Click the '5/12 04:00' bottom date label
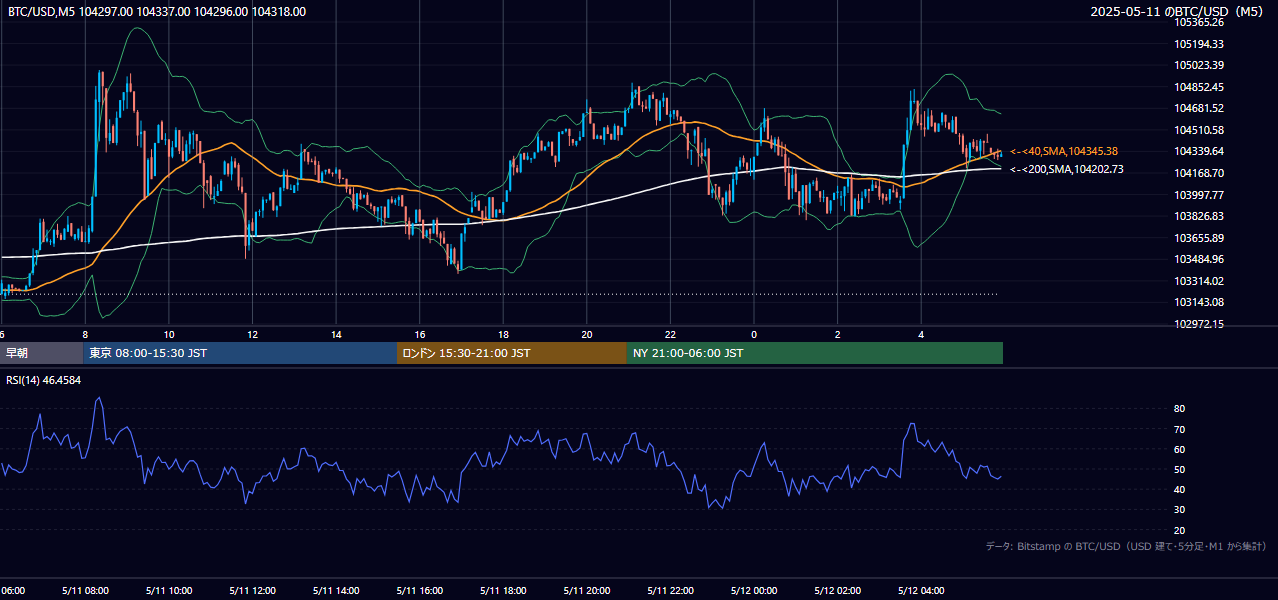This screenshot has height=600, width=1278. (x=921, y=590)
